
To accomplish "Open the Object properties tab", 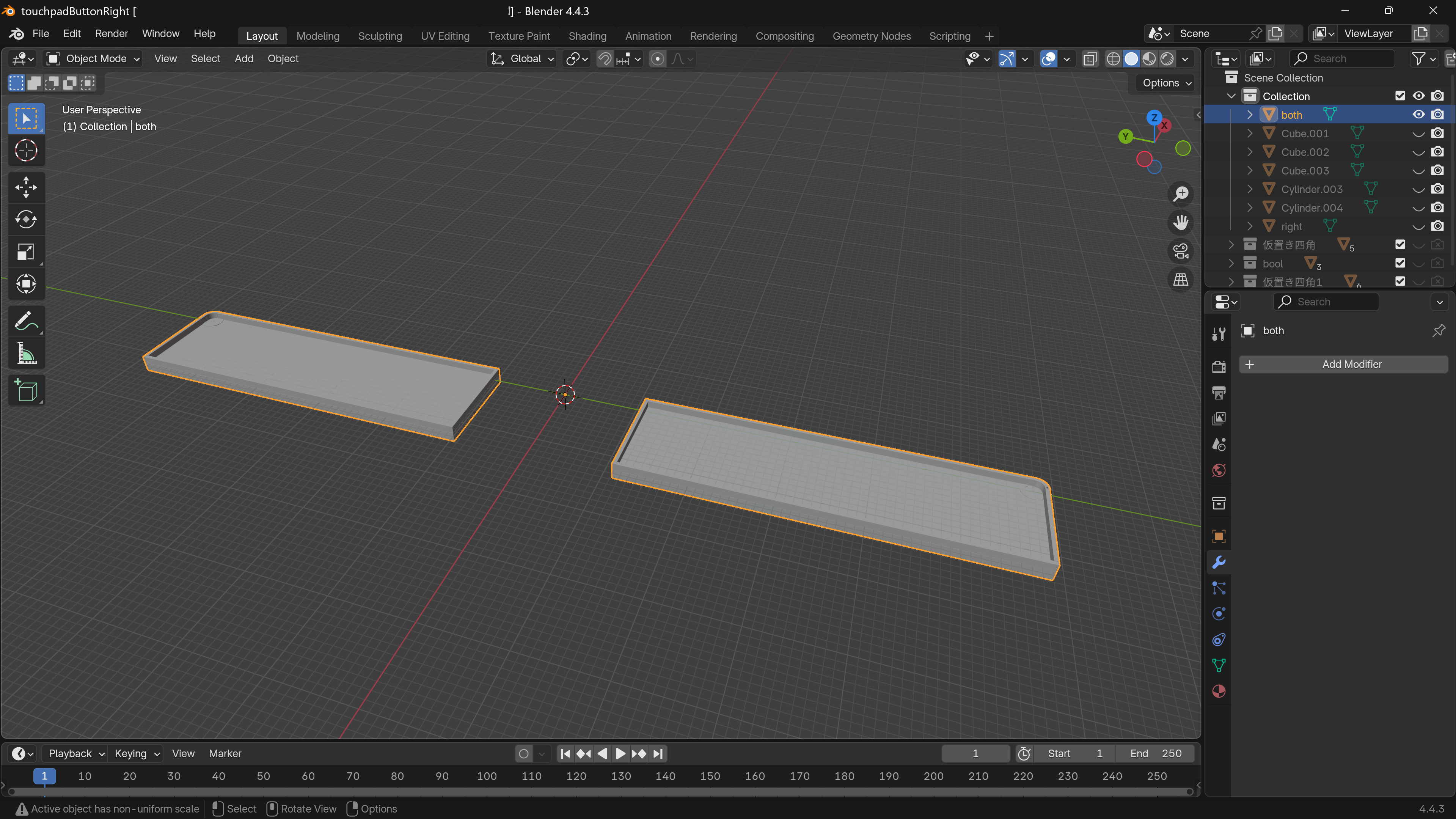I will (x=1219, y=536).
